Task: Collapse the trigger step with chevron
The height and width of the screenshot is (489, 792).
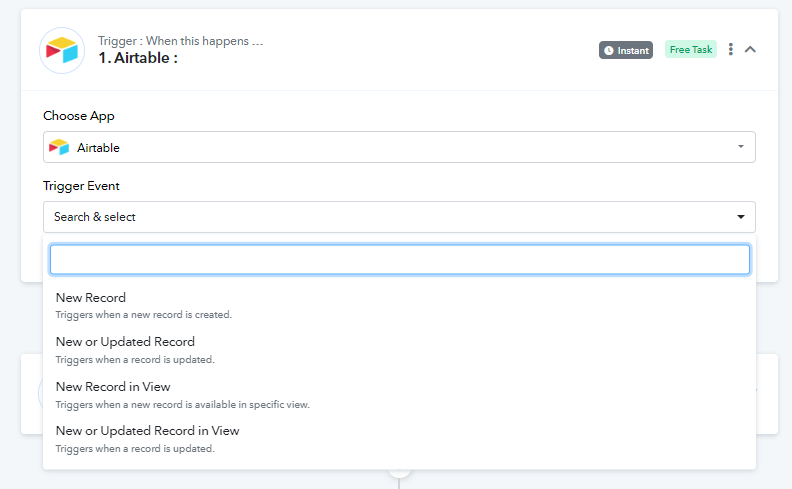Action: [750, 49]
